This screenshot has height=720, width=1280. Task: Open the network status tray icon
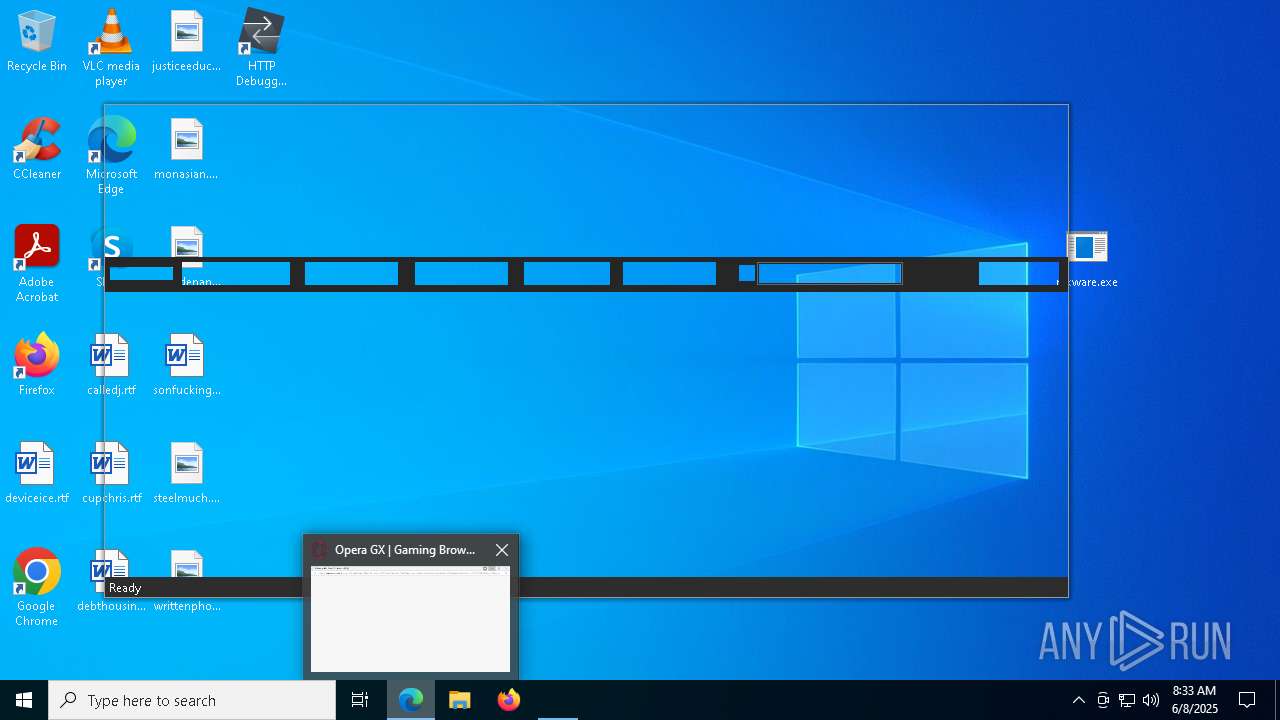(1127, 700)
